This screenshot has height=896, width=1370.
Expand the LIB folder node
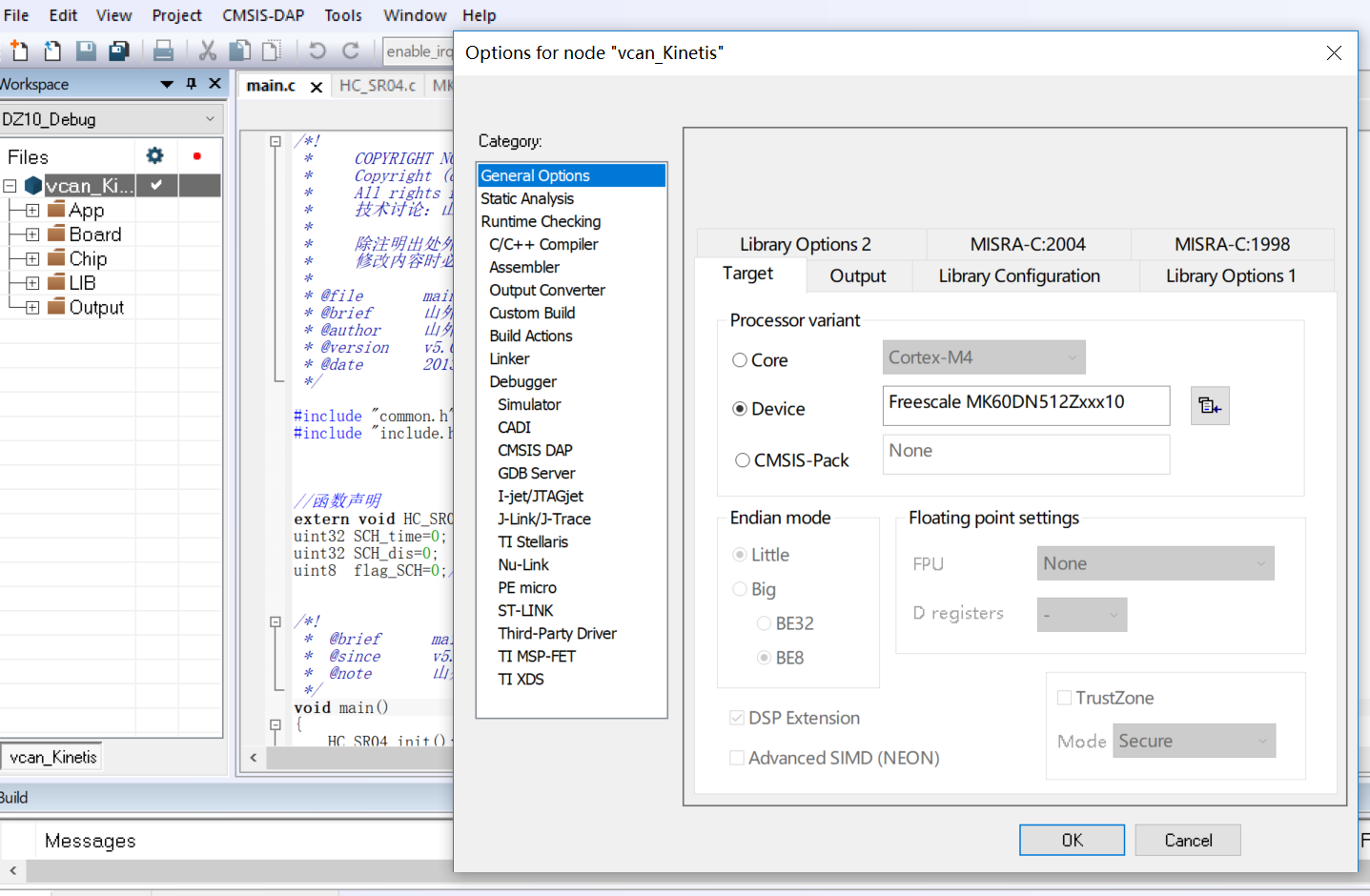click(32, 283)
